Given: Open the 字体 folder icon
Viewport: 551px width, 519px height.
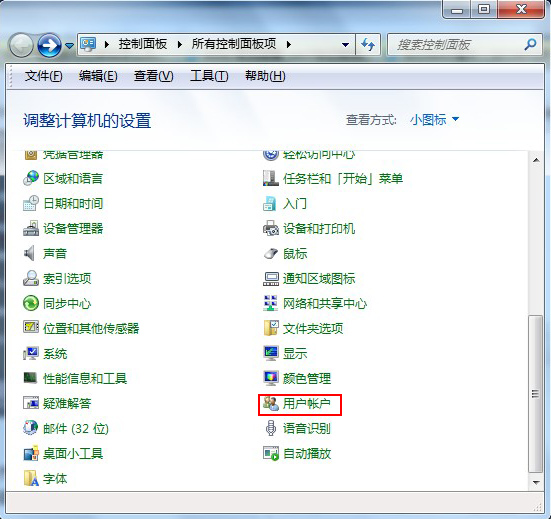Looking at the screenshot, I should pyautogui.click(x=31, y=478).
